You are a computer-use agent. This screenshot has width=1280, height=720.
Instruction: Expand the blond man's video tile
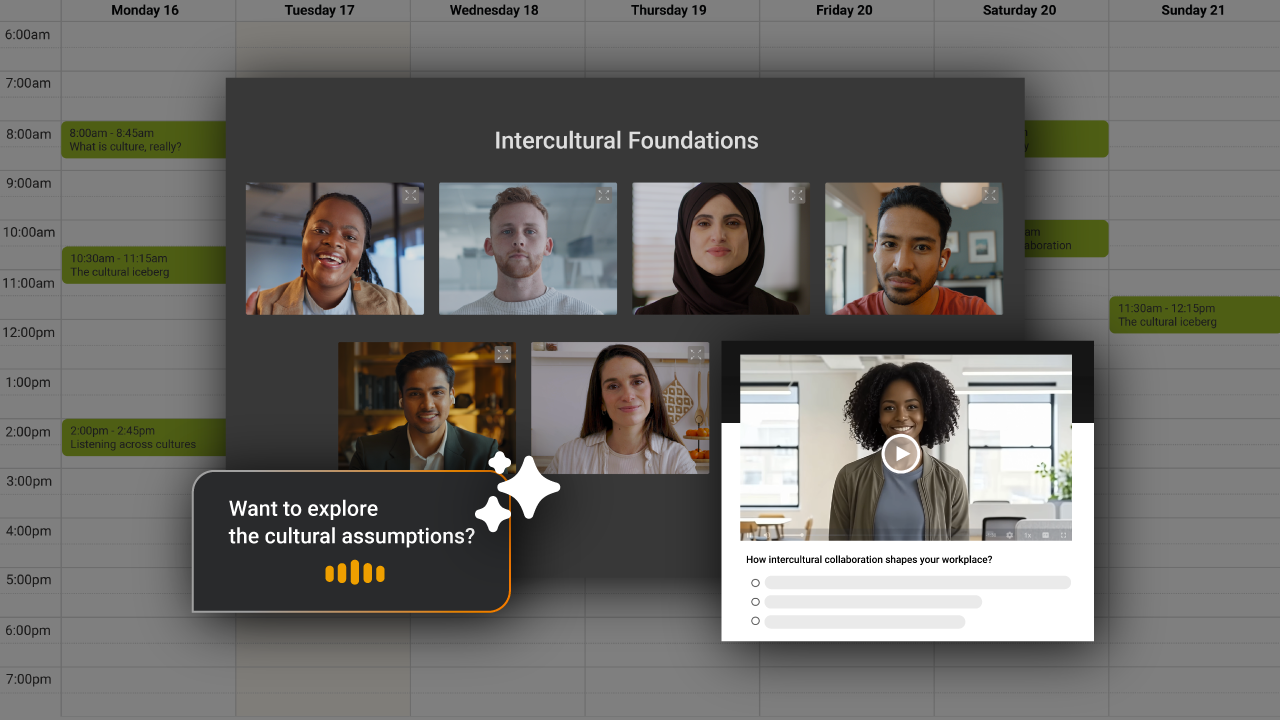click(x=603, y=196)
